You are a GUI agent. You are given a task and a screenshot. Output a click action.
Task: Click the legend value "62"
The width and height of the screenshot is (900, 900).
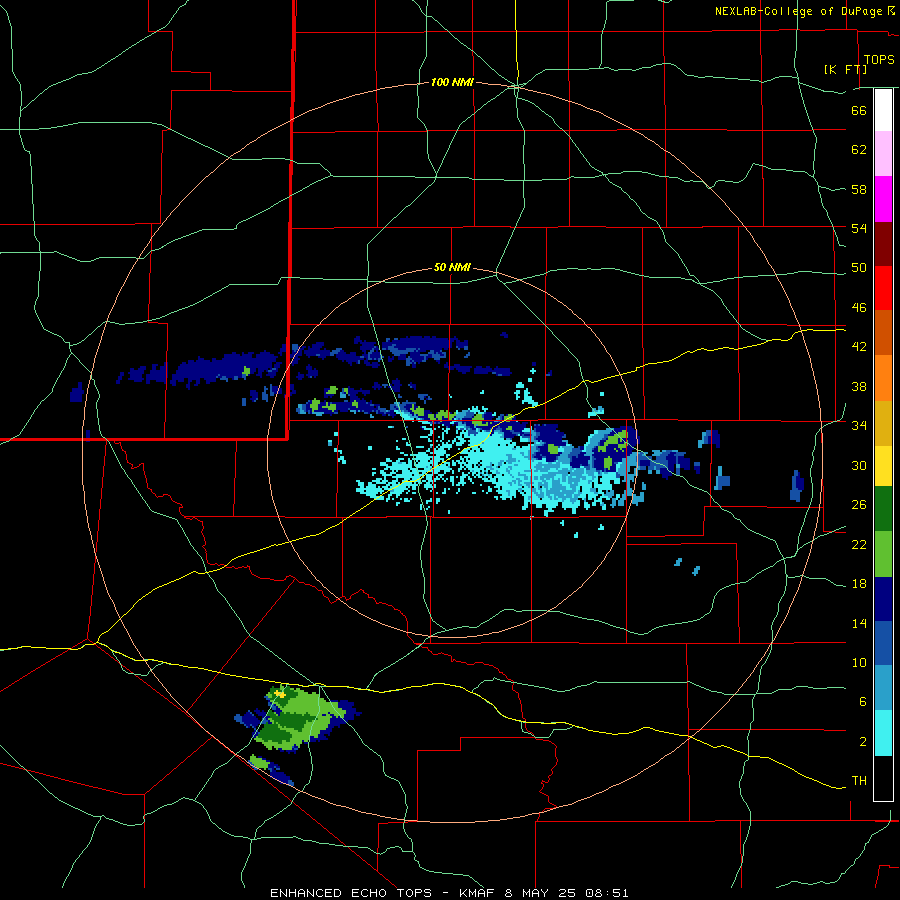point(859,150)
